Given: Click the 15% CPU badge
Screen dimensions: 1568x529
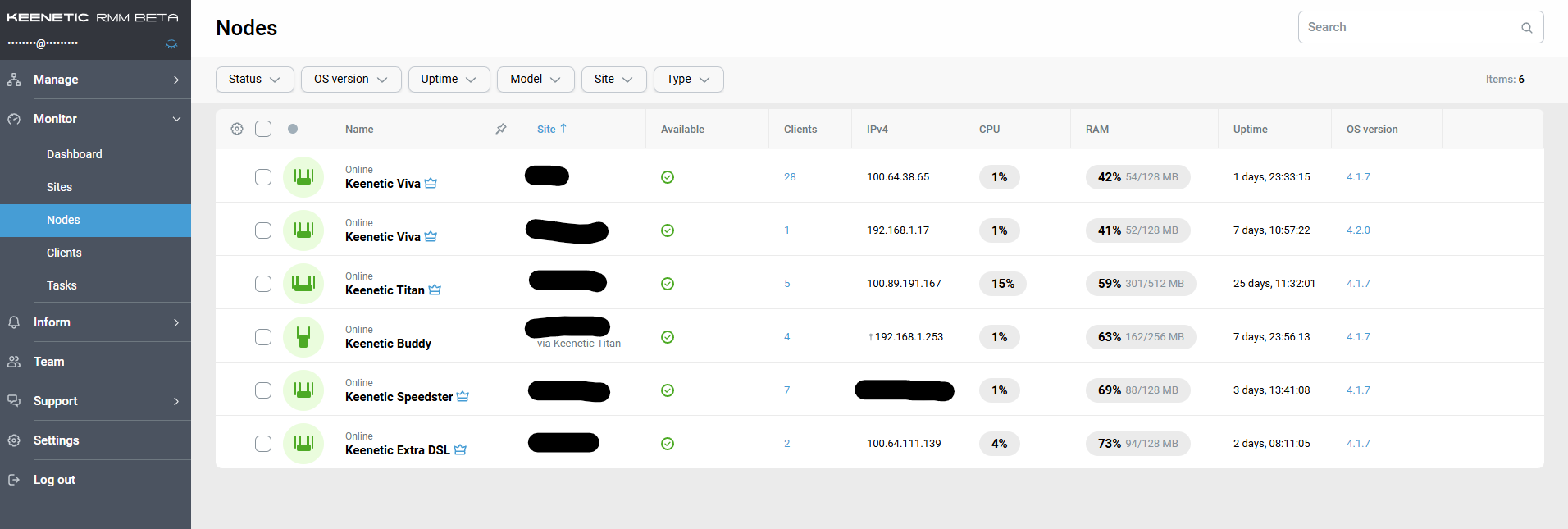Looking at the screenshot, I should click(1003, 284).
